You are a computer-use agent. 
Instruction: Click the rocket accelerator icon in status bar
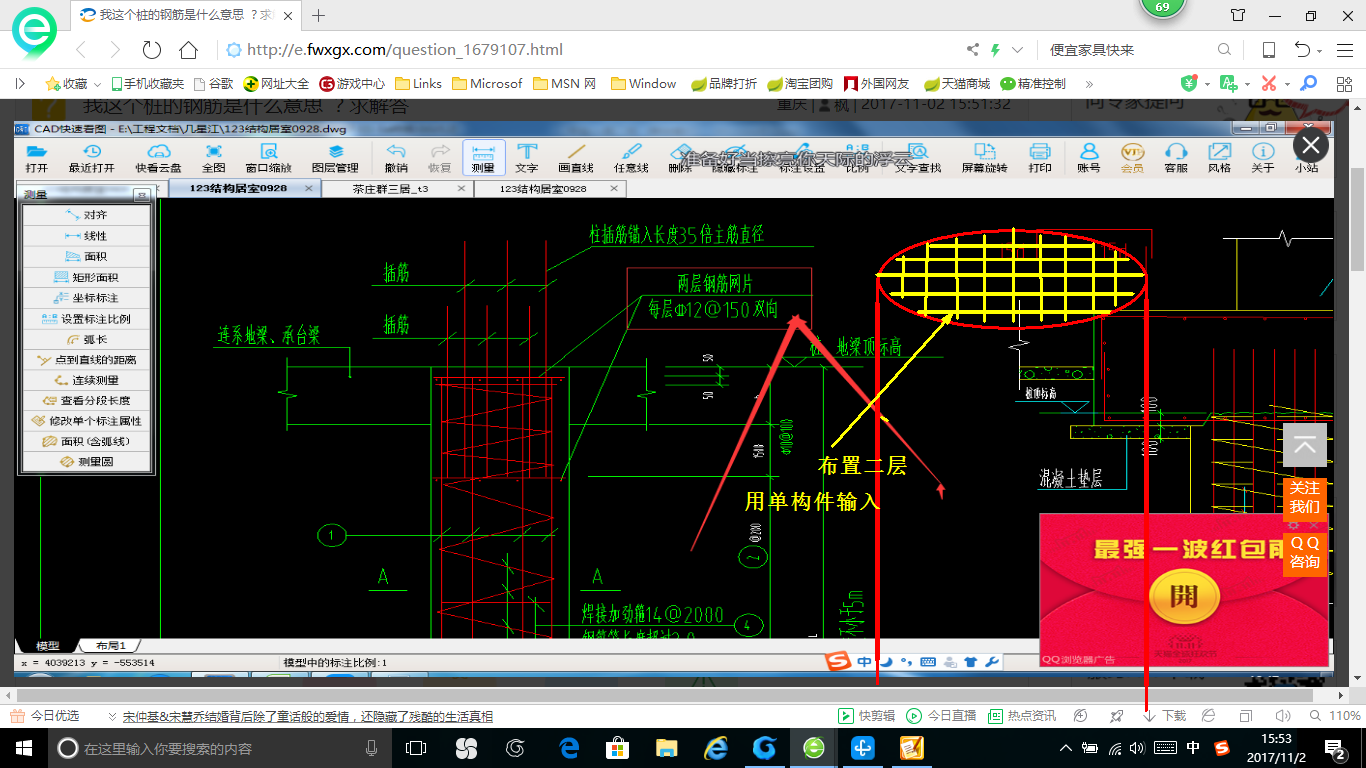click(x=1116, y=716)
